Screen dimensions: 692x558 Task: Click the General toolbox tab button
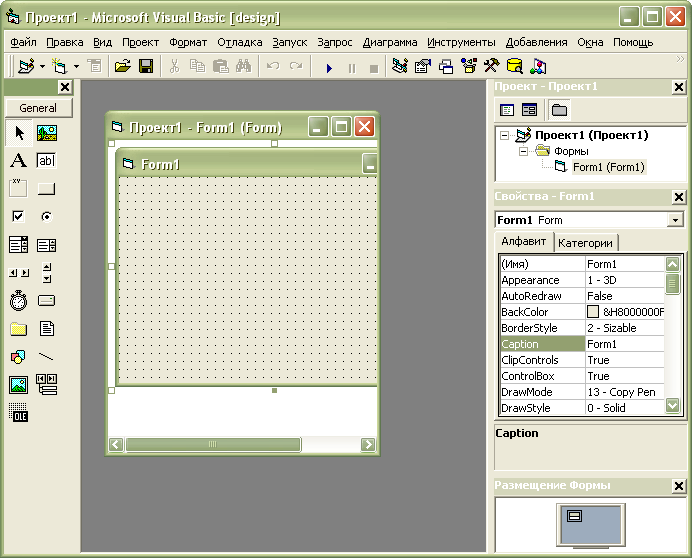tap(39, 108)
